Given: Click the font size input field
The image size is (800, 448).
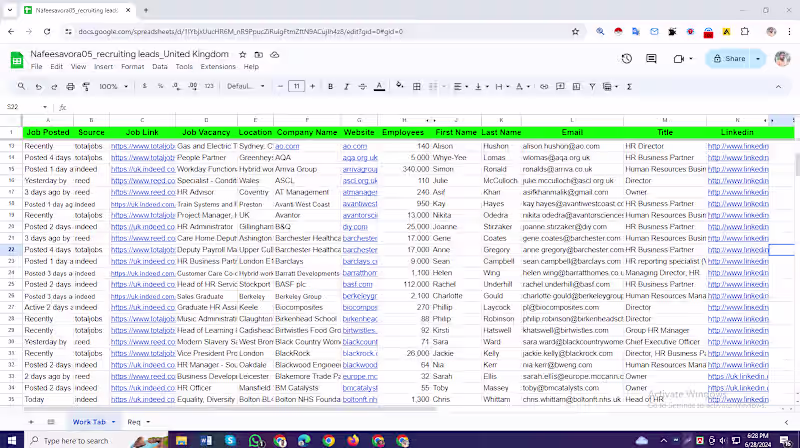Looking at the screenshot, I should click(296, 87).
